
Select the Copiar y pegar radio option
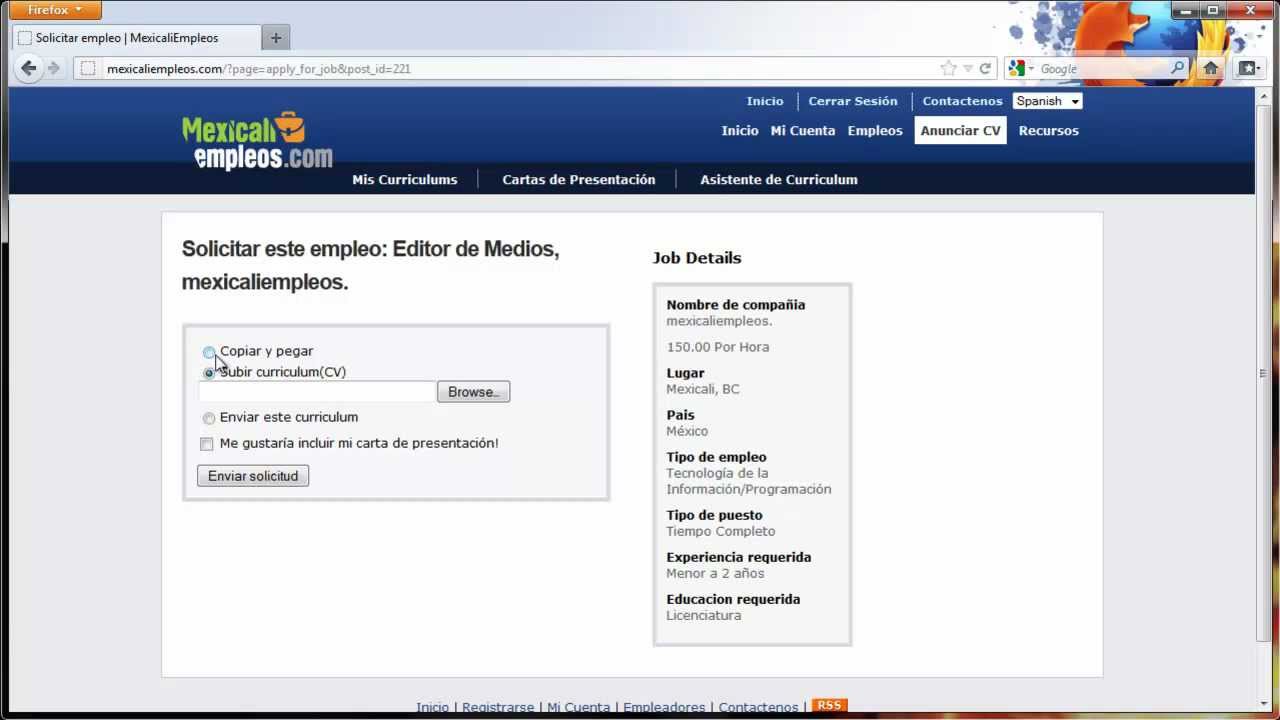[x=209, y=352]
